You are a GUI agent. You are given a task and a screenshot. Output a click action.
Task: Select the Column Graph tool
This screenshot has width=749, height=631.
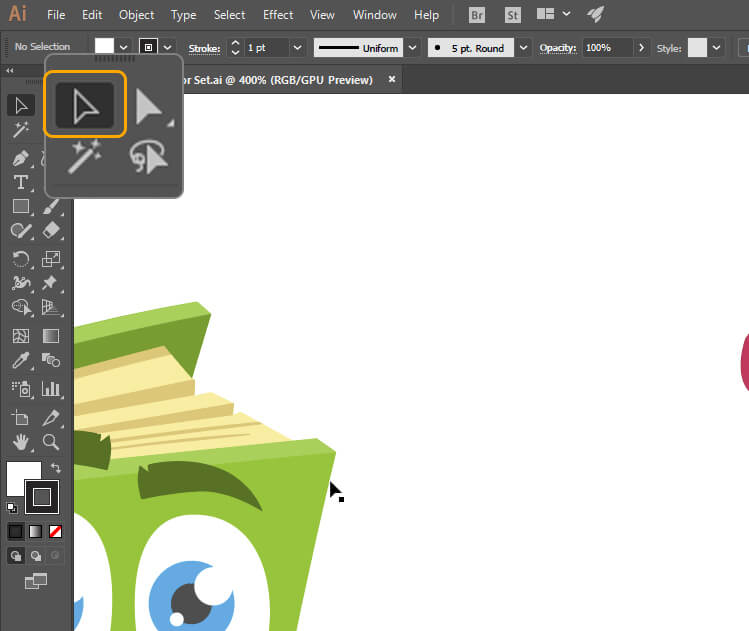coord(51,389)
